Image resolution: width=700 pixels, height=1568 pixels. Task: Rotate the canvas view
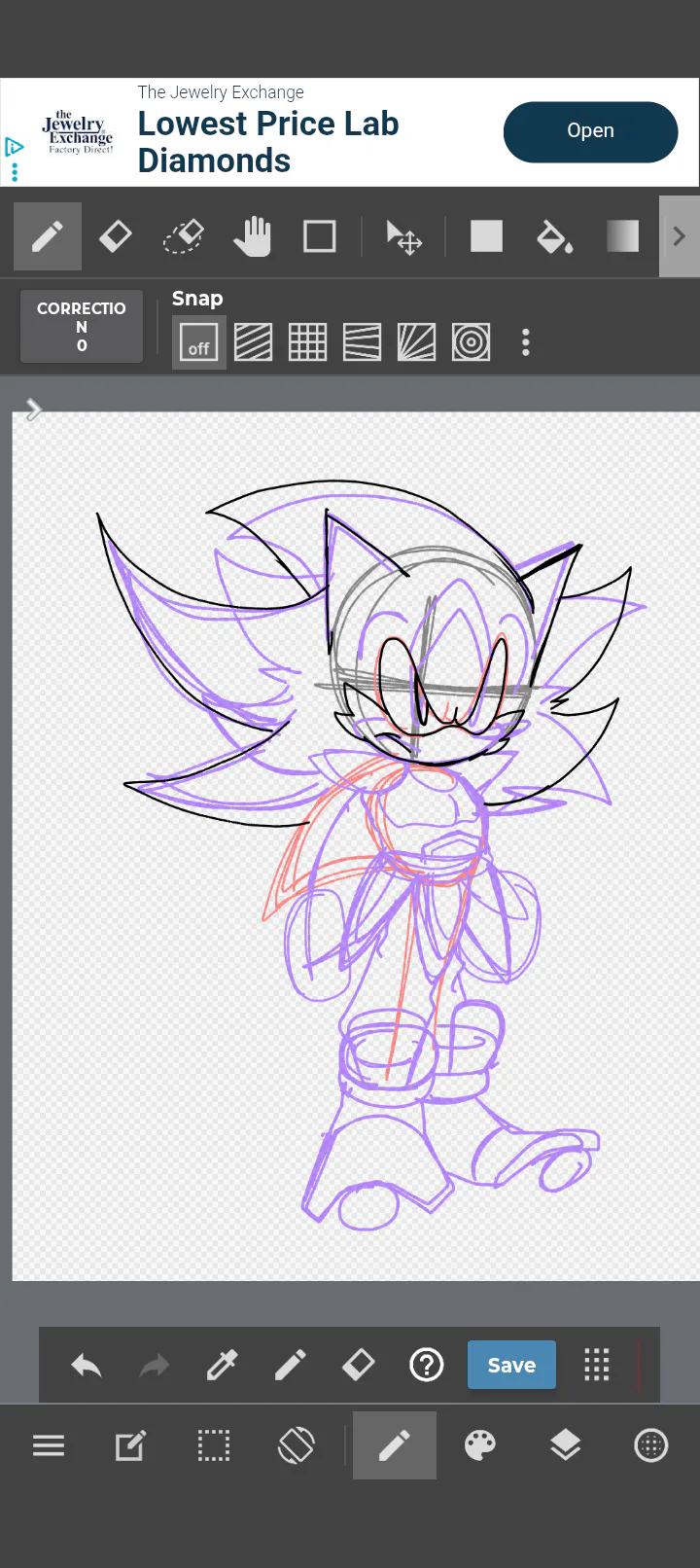(x=297, y=1445)
